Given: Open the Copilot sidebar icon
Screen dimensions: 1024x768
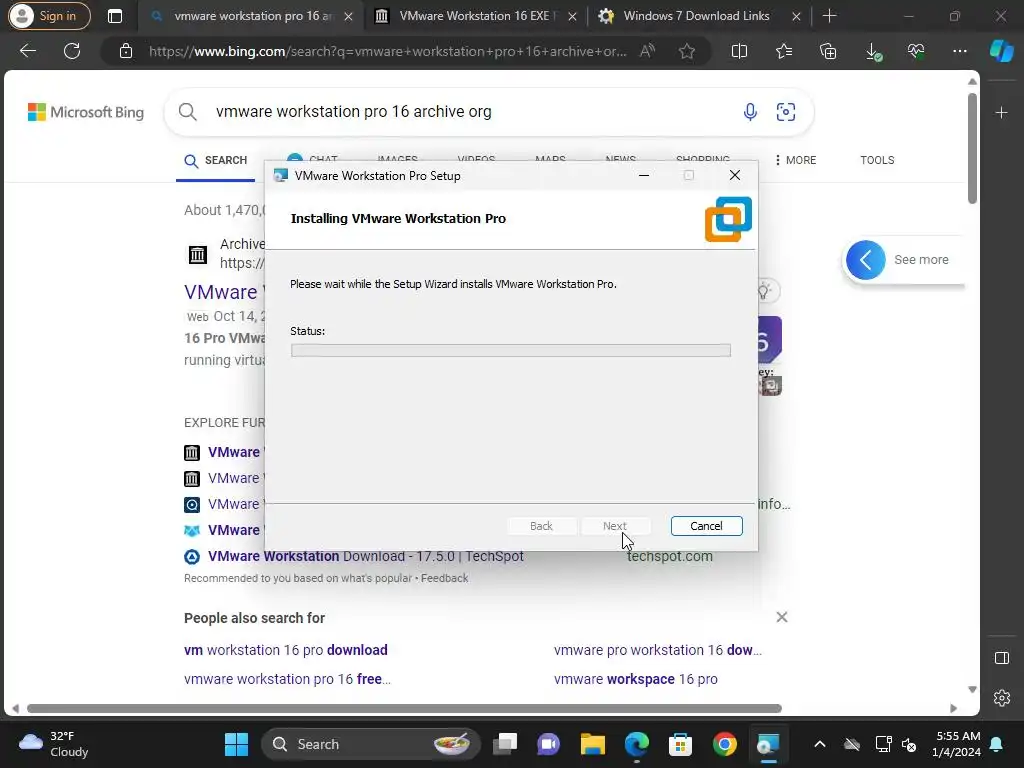Looking at the screenshot, I should pyautogui.click(x=1001, y=51).
